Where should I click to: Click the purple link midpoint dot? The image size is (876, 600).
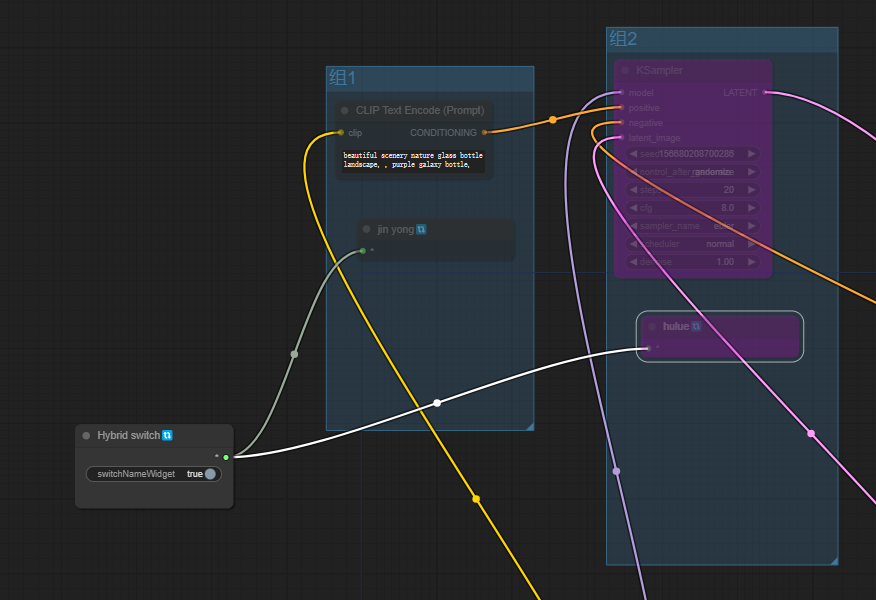(x=616, y=471)
